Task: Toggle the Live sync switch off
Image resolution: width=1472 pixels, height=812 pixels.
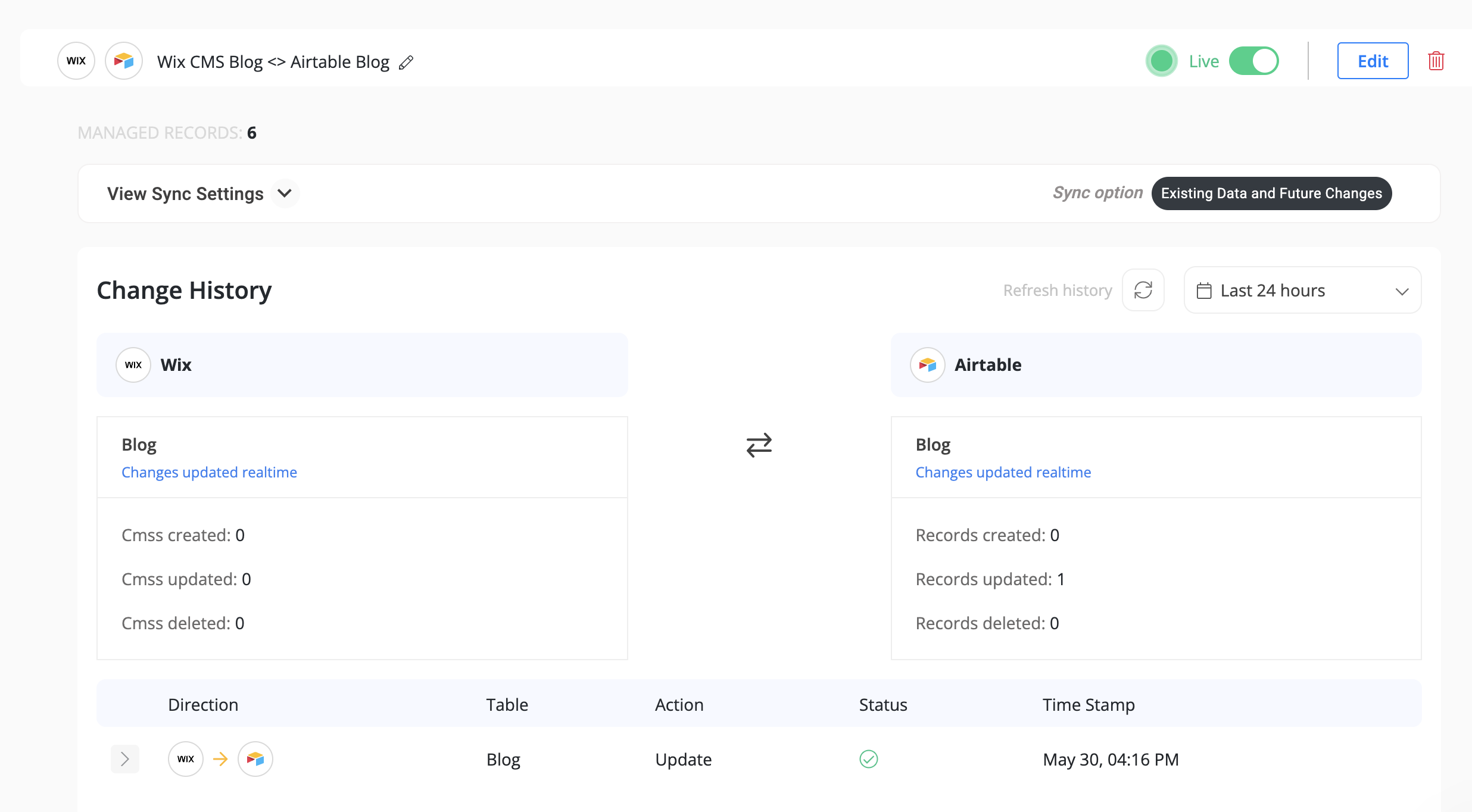Action: pyautogui.click(x=1254, y=61)
